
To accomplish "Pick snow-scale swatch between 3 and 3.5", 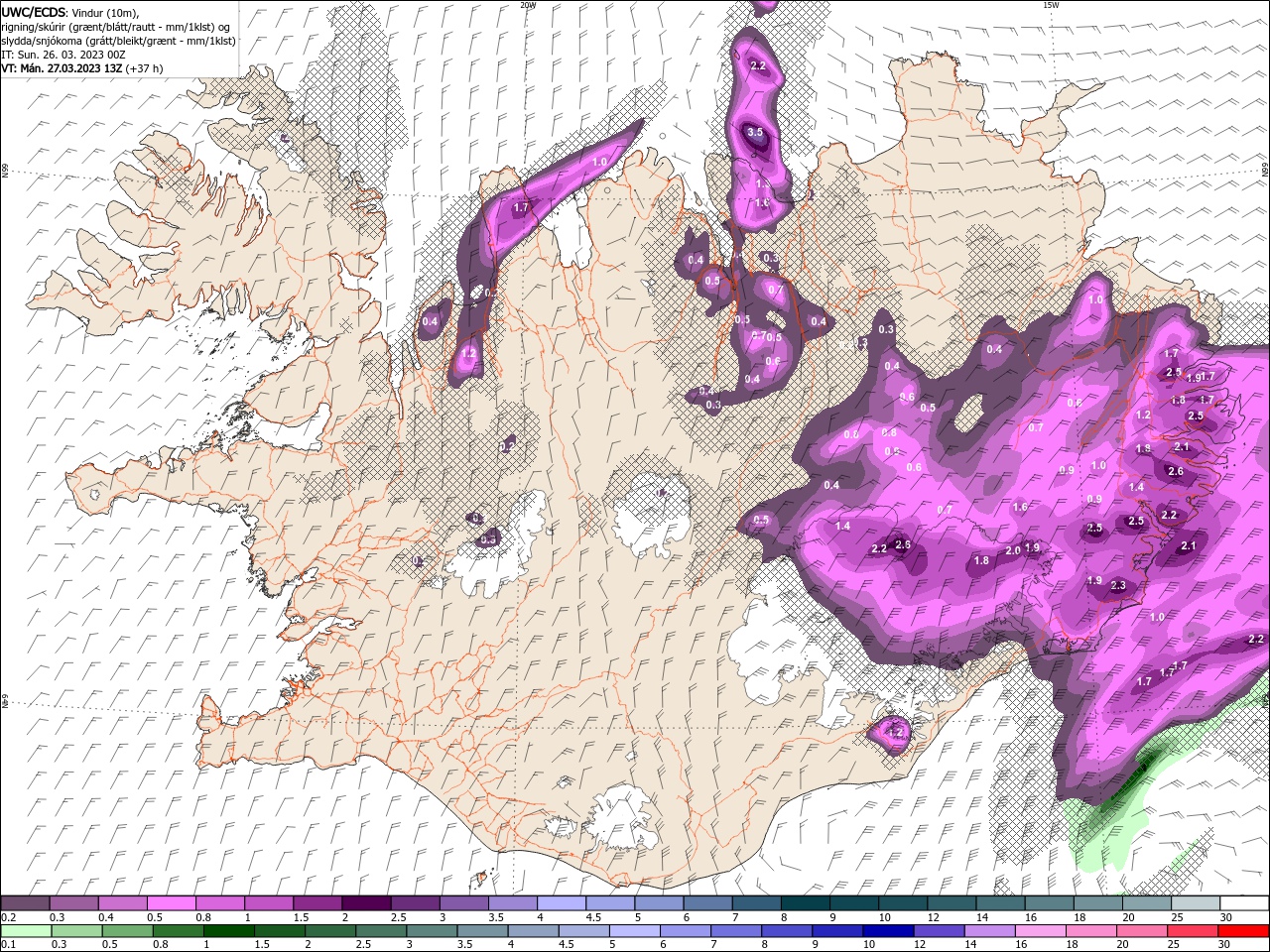I will point(462,903).
